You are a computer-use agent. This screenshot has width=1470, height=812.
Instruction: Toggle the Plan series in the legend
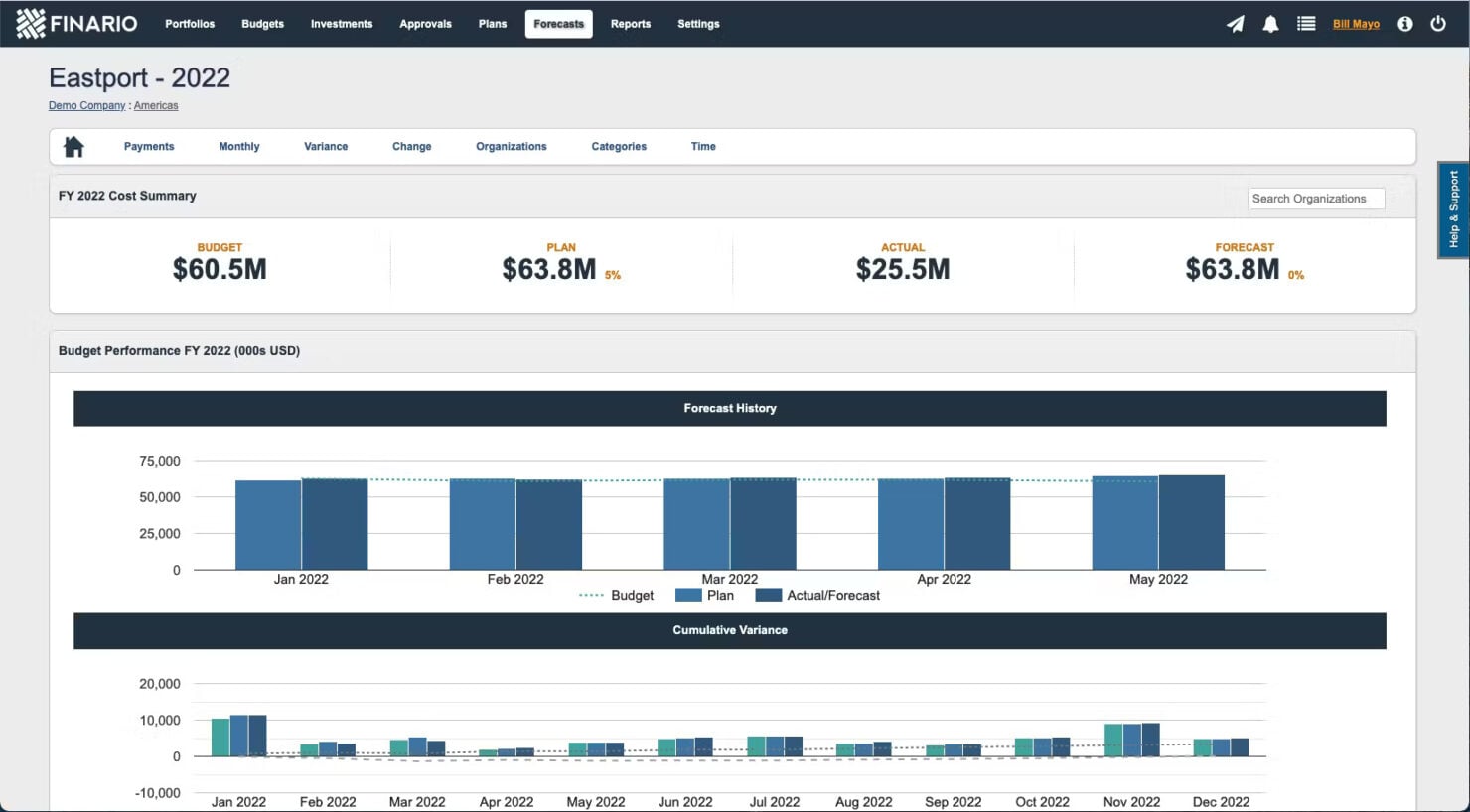click(x=708, y=595)
